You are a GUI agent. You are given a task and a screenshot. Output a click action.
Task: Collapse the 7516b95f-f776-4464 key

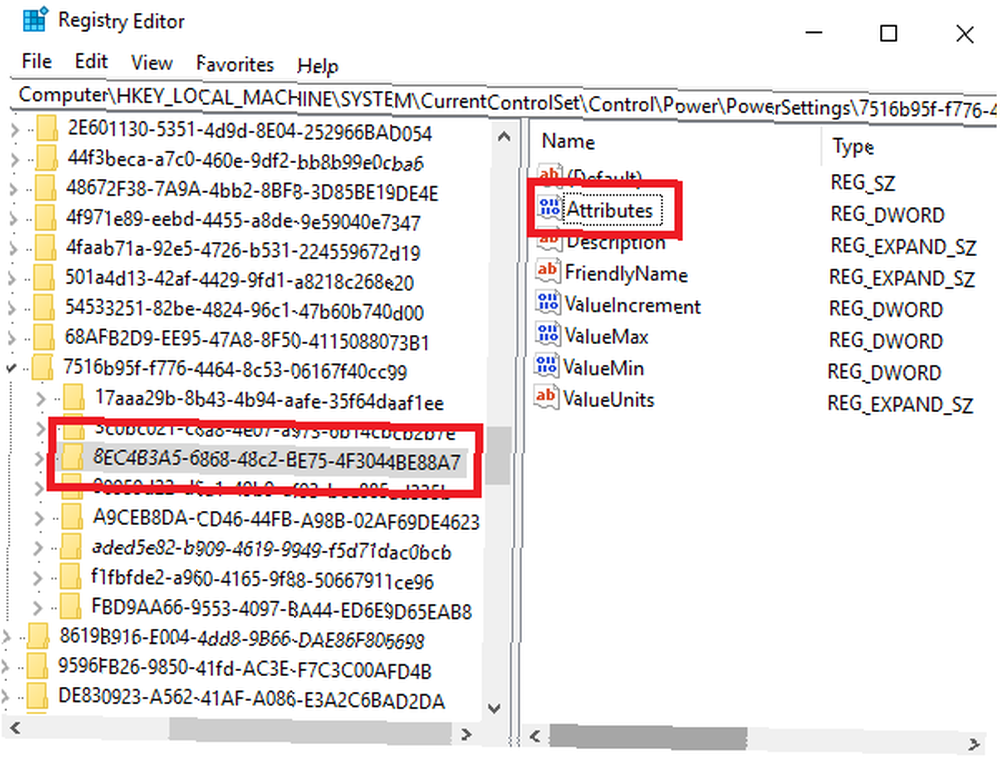(x=11, y=368)
